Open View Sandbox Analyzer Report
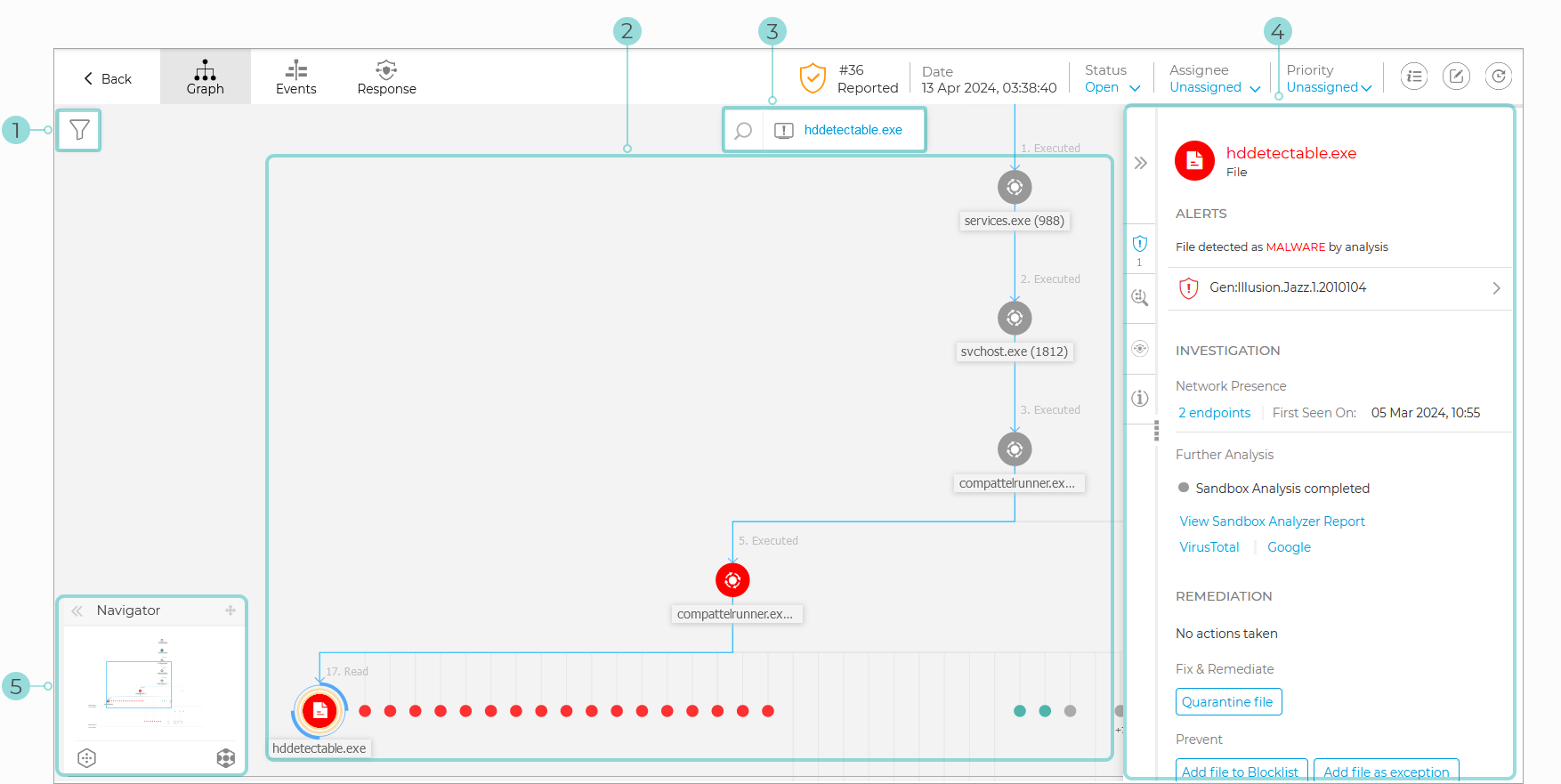The width and height of the screenshot is (1561, 784). (x=1272, y=521)
